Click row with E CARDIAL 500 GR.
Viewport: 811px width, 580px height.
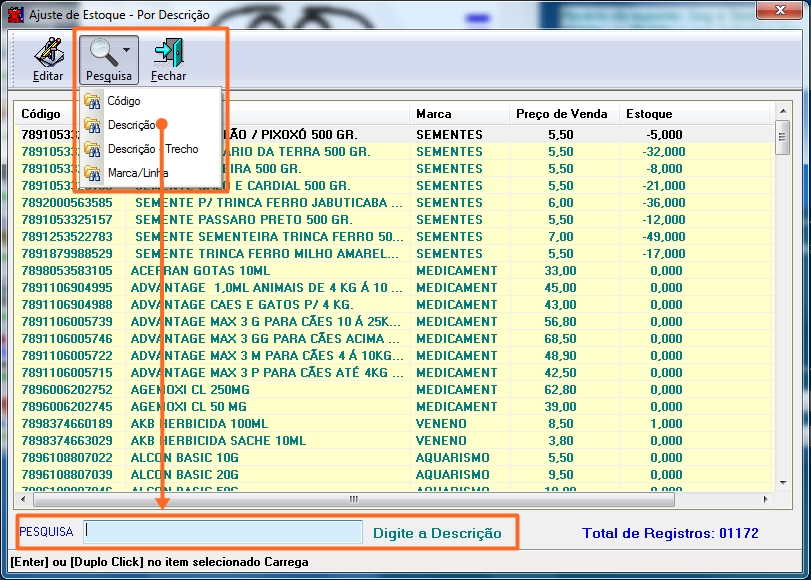[x=394, y=186]
